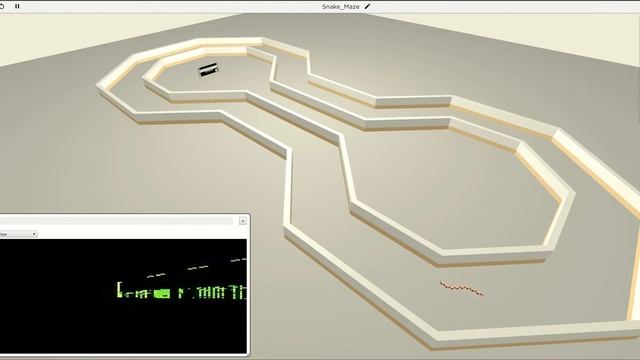Select the red snake robot in the maze
Image resolution: width=640 pixels, height=360 pixels.
point(461,288)
